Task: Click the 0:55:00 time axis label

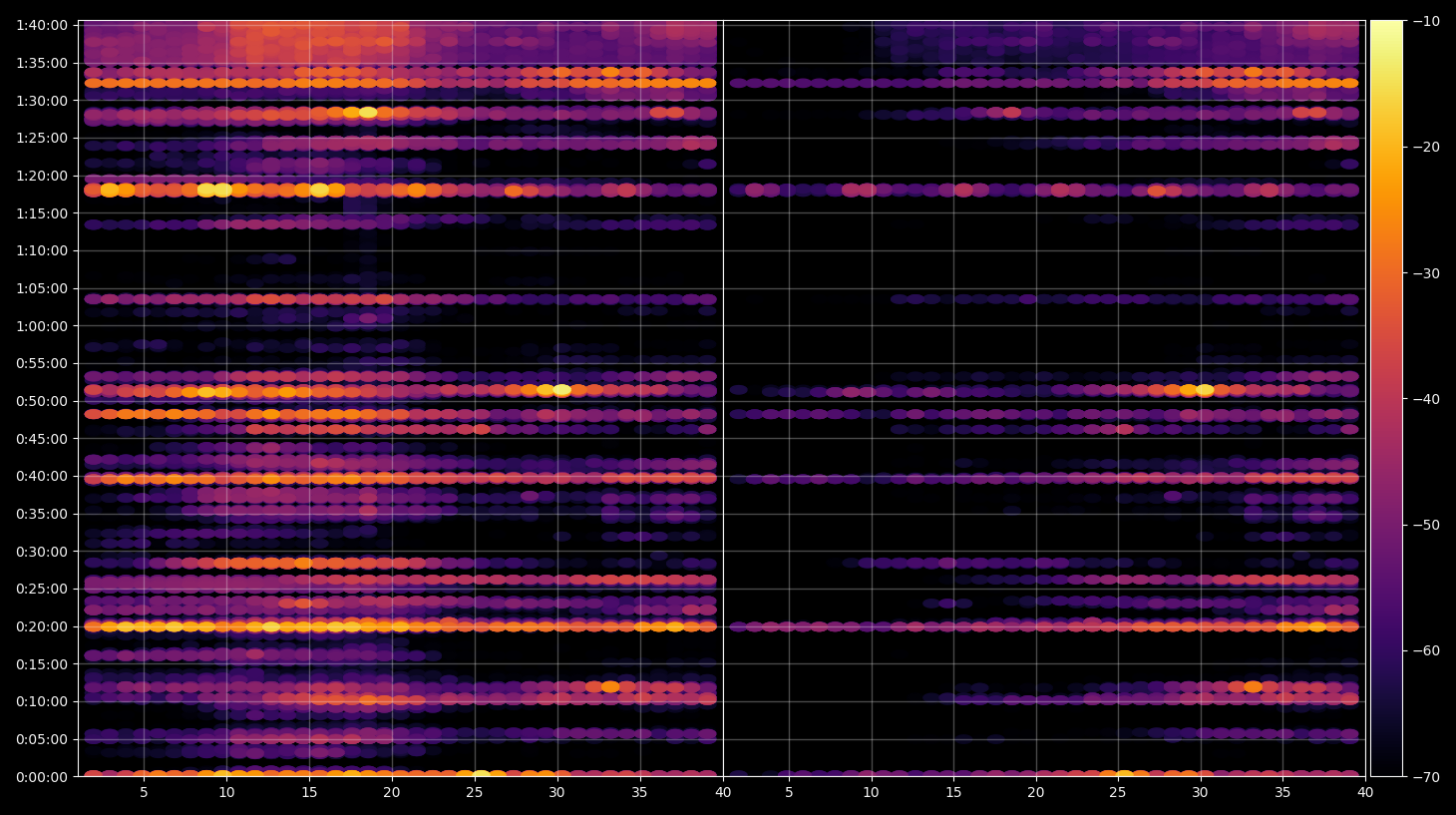Action: click(42, 363)
